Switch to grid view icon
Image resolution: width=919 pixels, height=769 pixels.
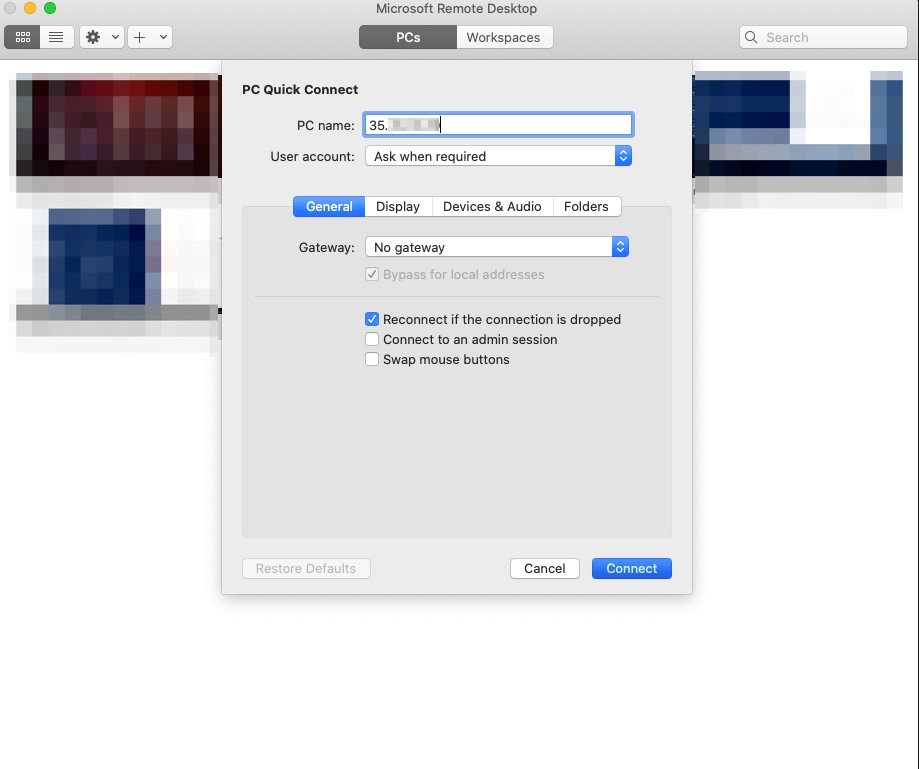pyautogui.click(x=22, y=38)
